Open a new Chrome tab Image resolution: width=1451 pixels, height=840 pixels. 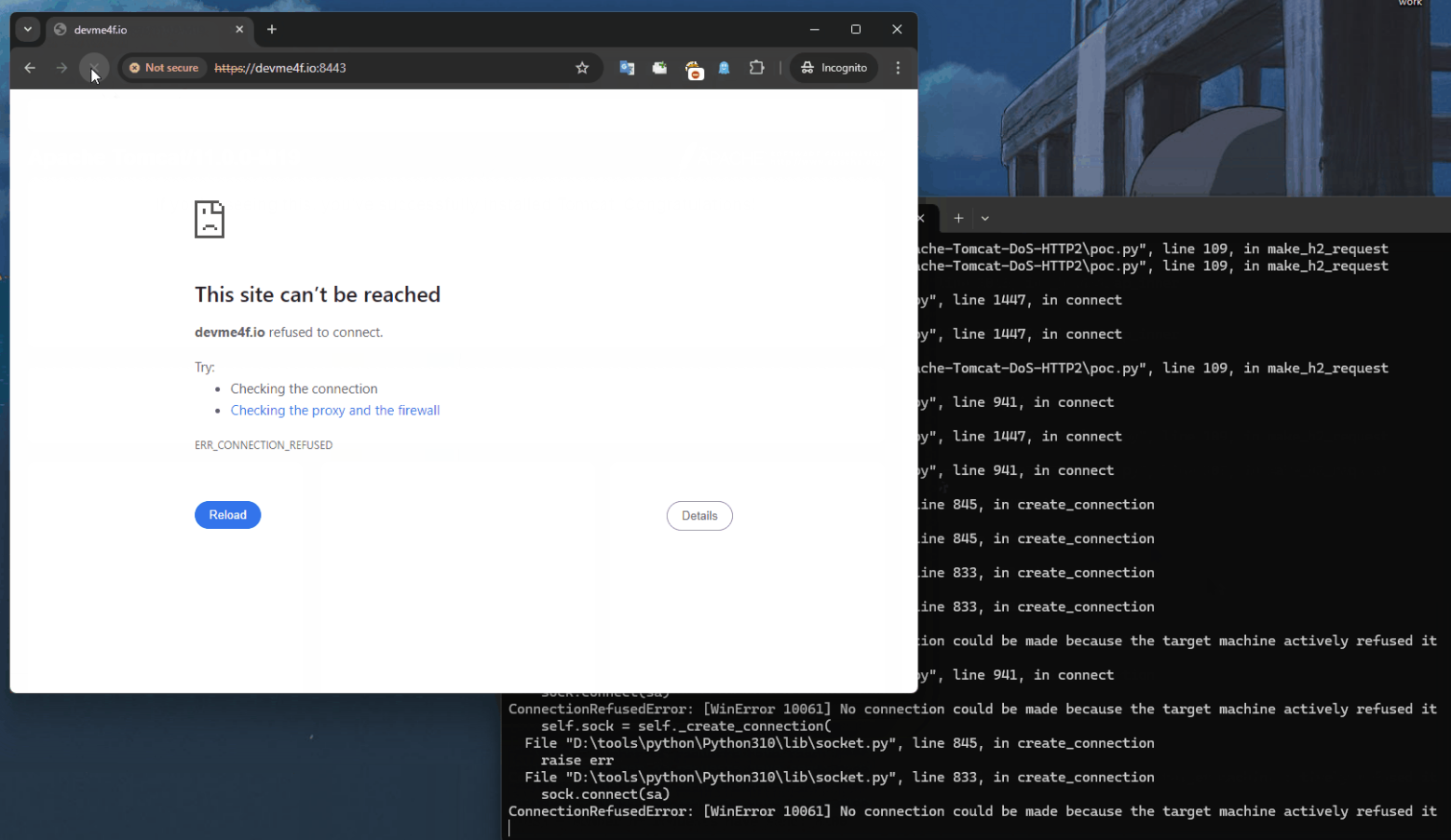[272, 30]
